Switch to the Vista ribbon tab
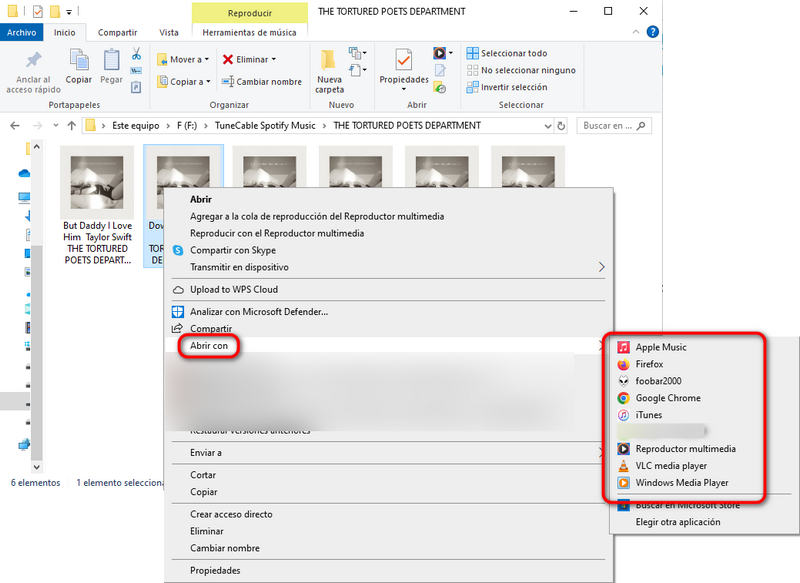Image resolution: width=800 pixels, height=583 pixels. [169, 33]
